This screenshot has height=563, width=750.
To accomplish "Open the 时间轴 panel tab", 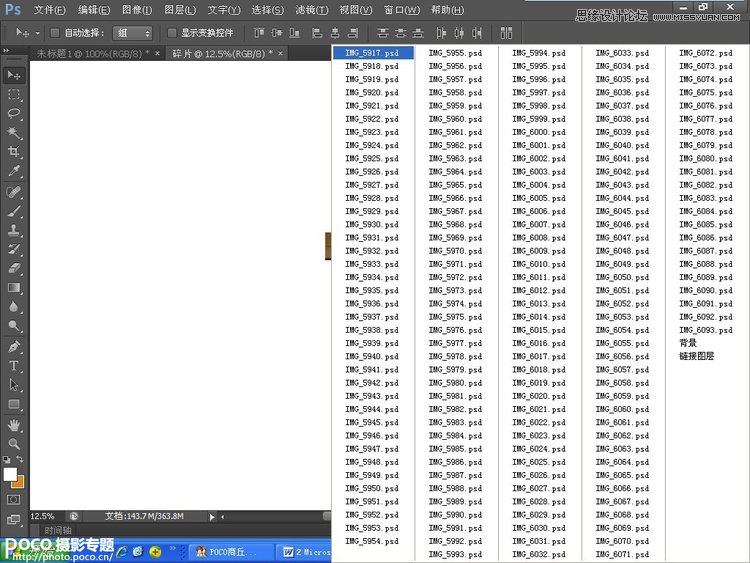I will [x=58, y=530].
